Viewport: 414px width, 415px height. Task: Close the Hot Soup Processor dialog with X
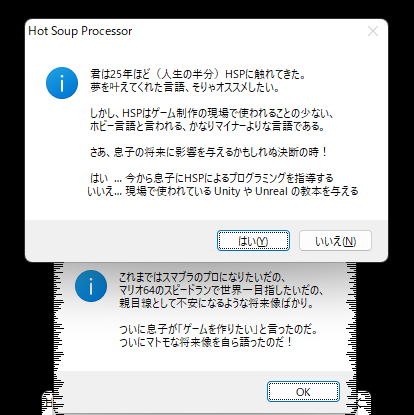pyautogui.click(x=373, y=31)
